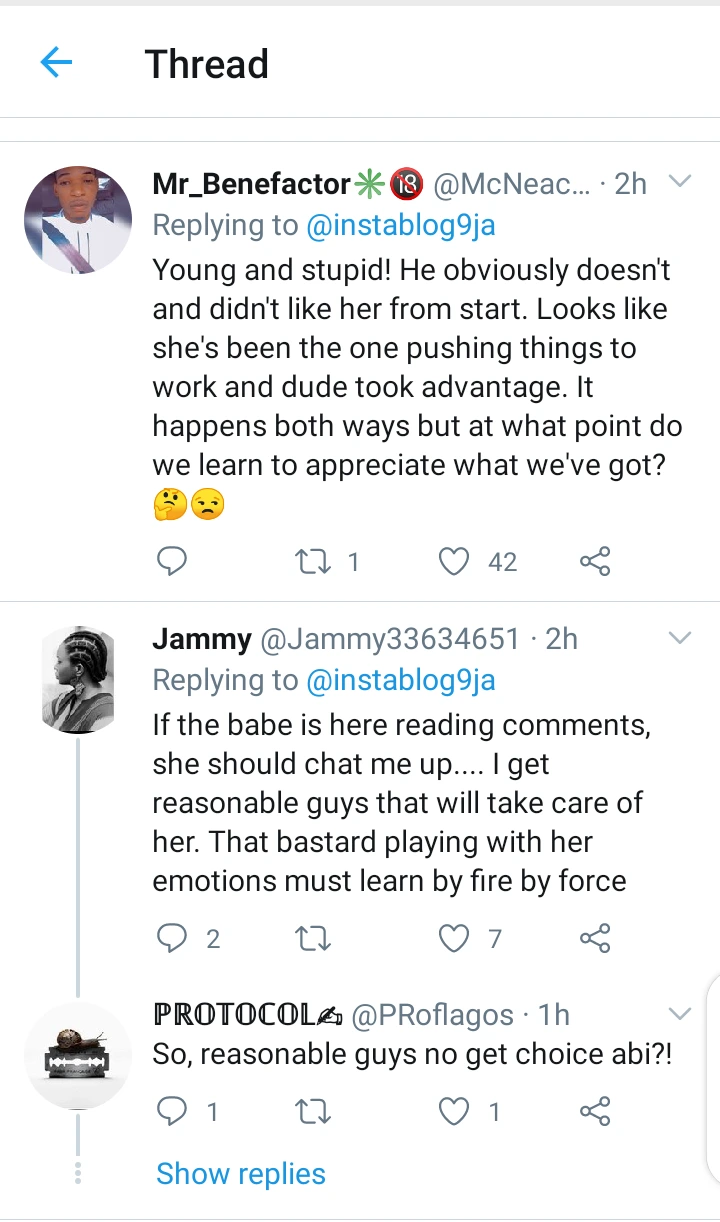The image size is (720, 1222).
Task: Share Jammy's tweet
Action: [595, 938]
